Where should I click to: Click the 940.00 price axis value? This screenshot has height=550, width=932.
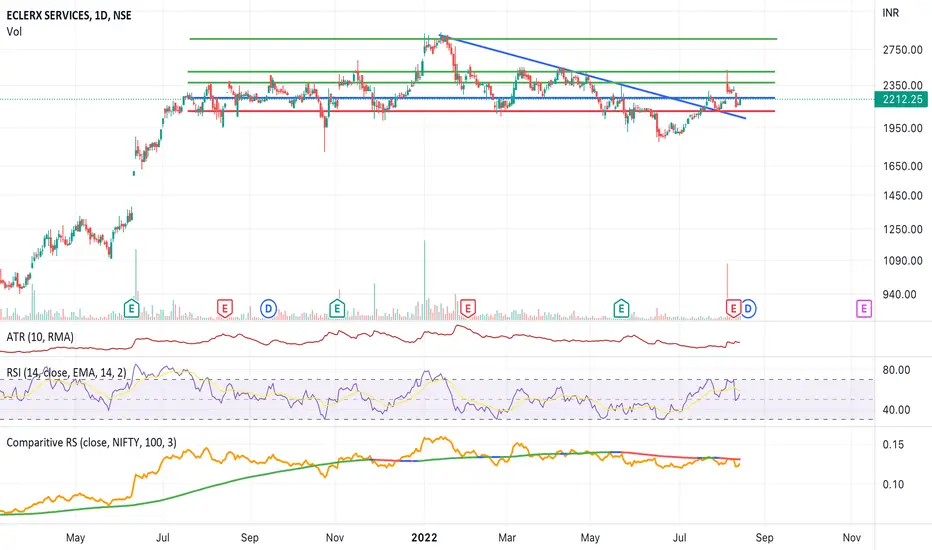click(899, 294)
